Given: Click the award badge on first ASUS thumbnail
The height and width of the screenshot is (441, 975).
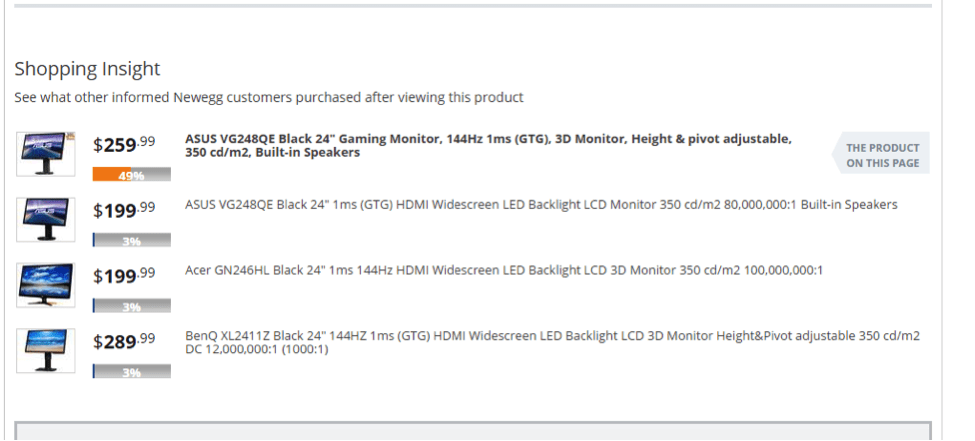Looking at the screenshot, I should 70,136.
